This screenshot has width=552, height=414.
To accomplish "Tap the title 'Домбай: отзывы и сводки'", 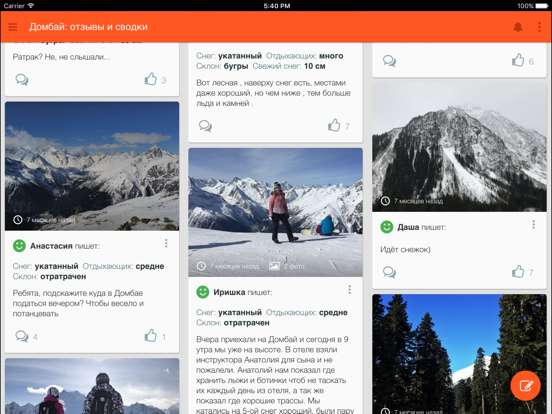I will pyautogui.click(x=88, y=27).
